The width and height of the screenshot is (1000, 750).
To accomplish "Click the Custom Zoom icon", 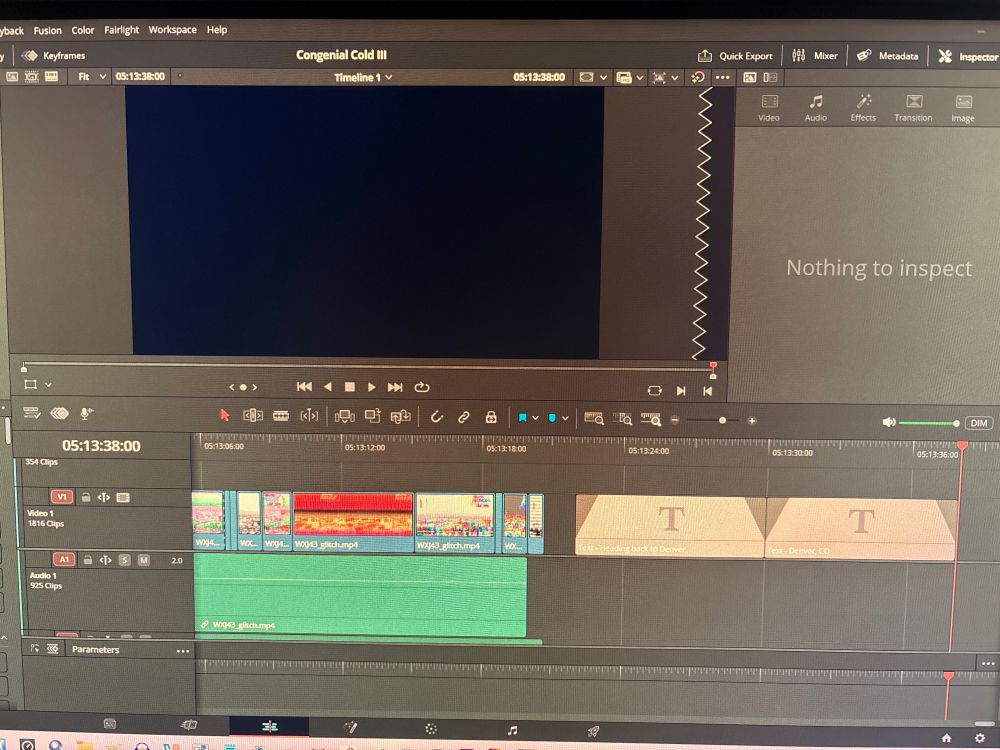I will 651,420.
